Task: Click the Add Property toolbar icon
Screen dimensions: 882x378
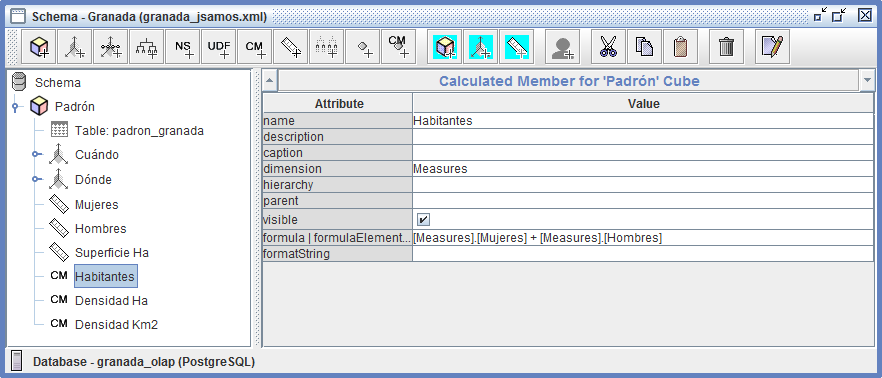Action: coord(363,46)
